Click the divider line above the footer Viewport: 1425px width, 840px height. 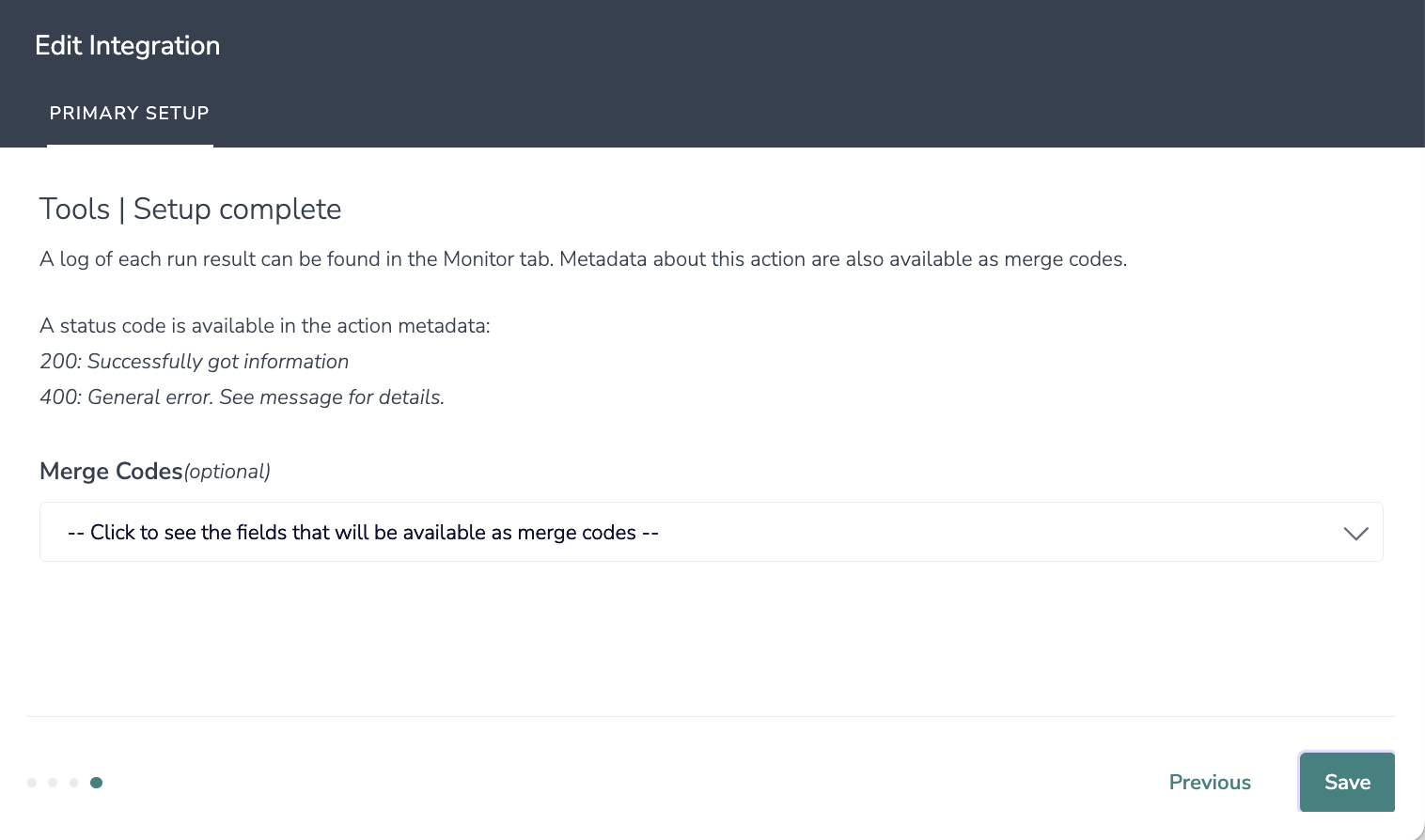[x=711, y=717]
